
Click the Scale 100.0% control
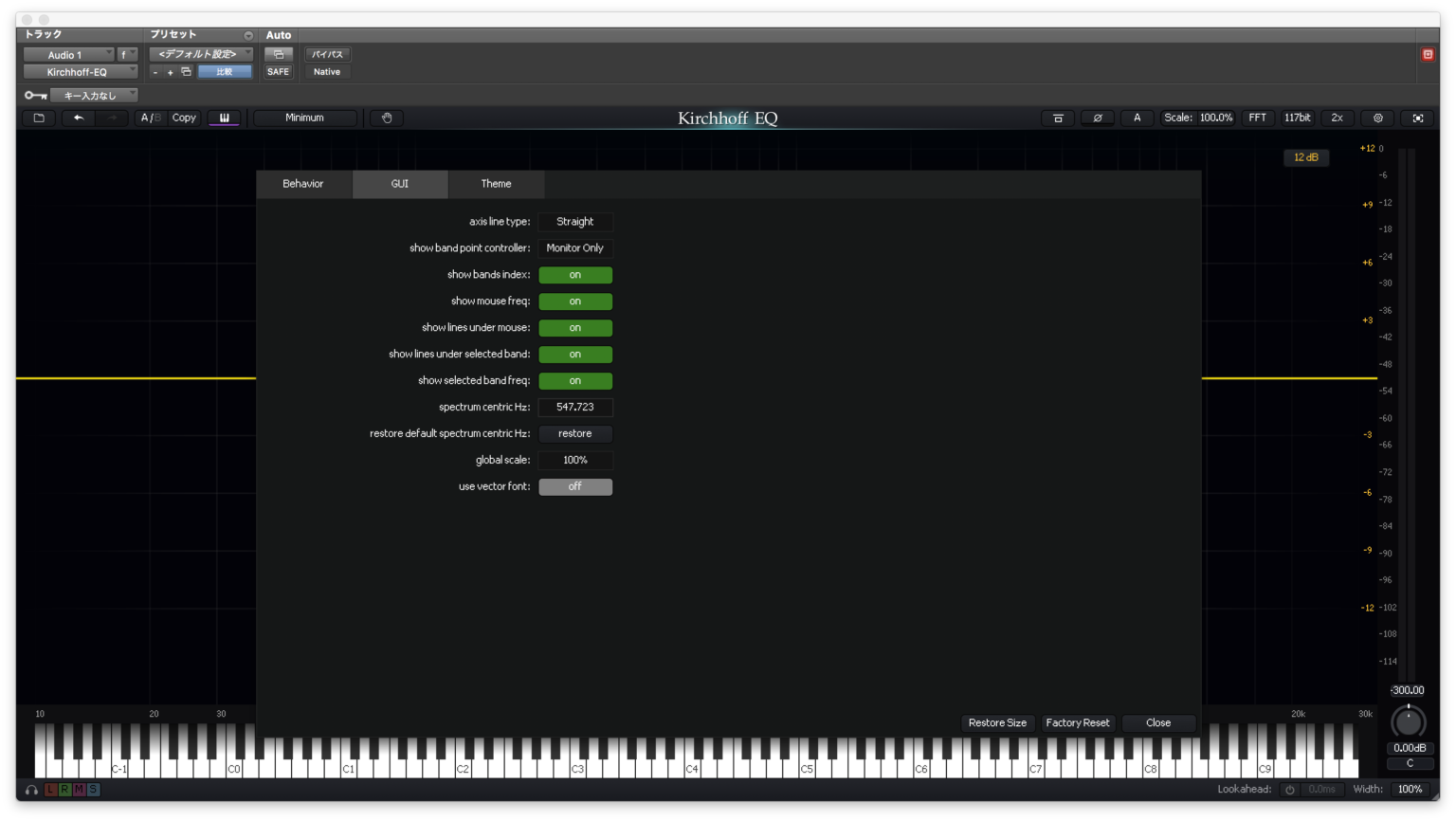[1198, 118]
